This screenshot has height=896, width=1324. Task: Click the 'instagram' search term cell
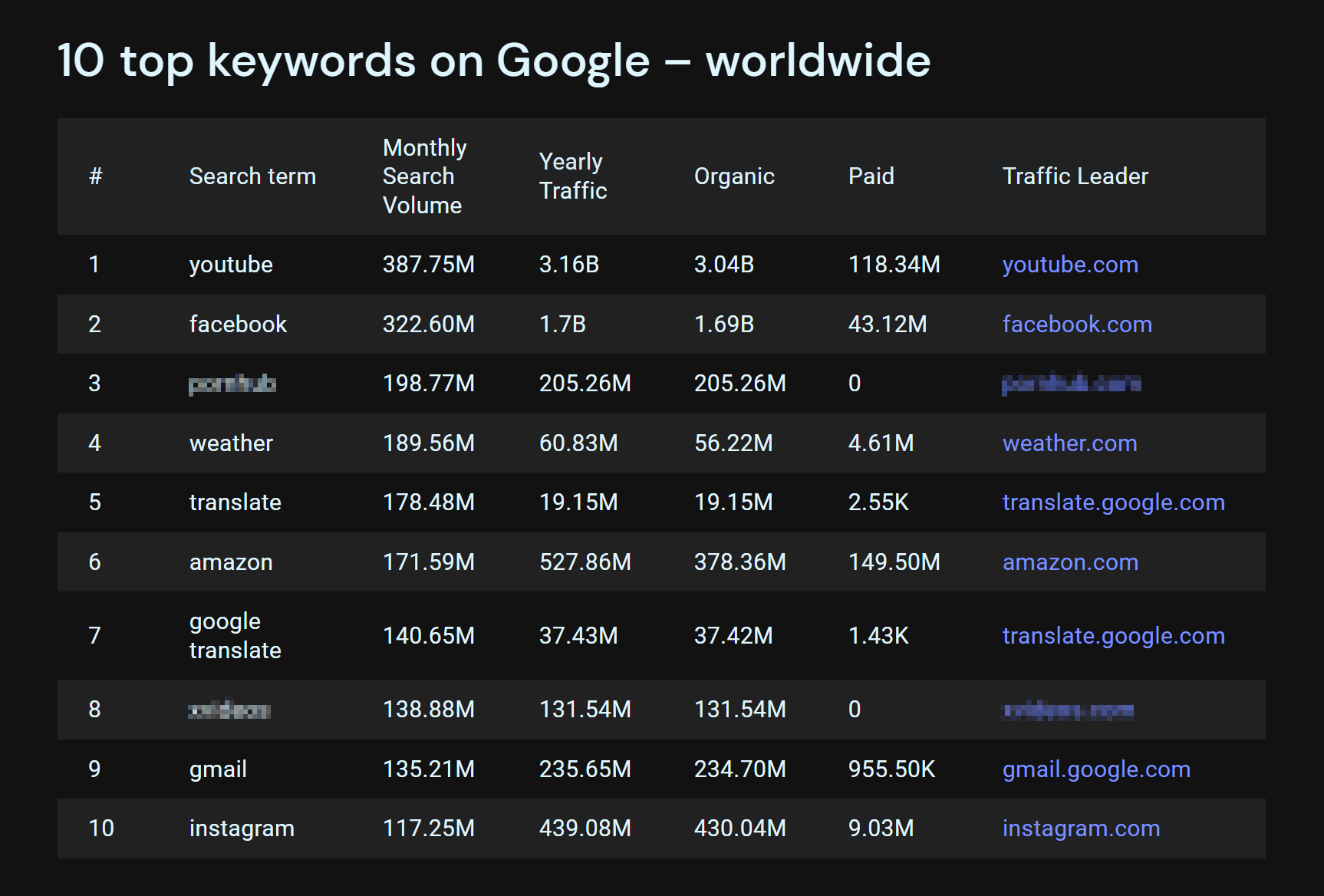[x=242, y=828]
